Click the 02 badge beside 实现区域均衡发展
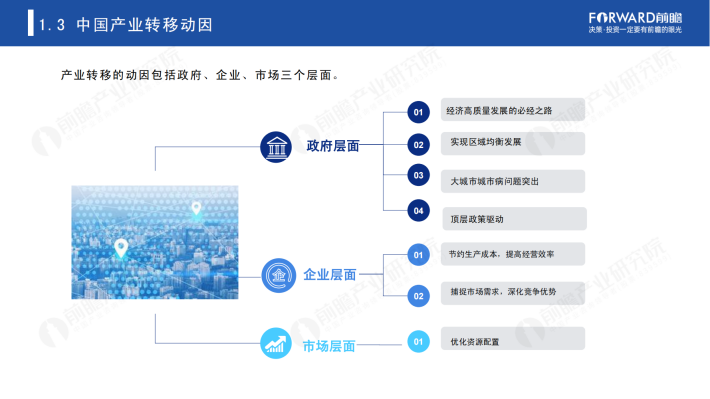710x399 pixels. (418, 145)
